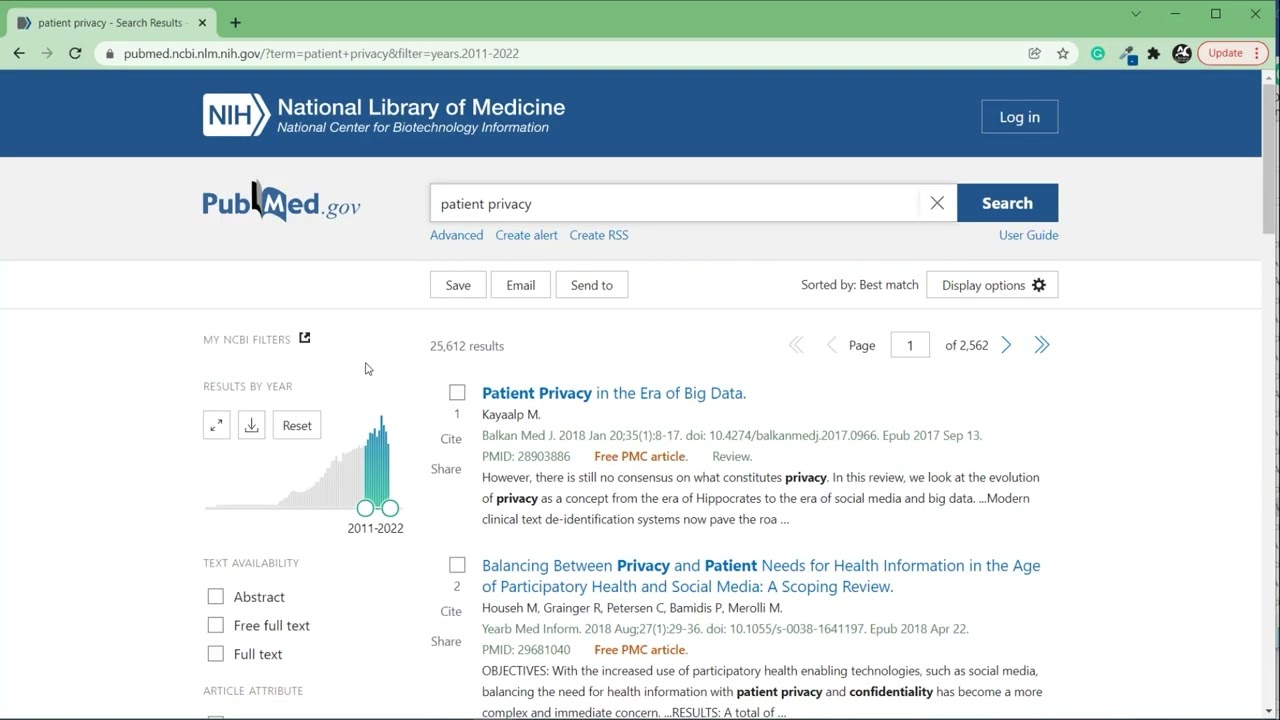Click the Create alert link
1280x720 pixels.
point(526,235)
